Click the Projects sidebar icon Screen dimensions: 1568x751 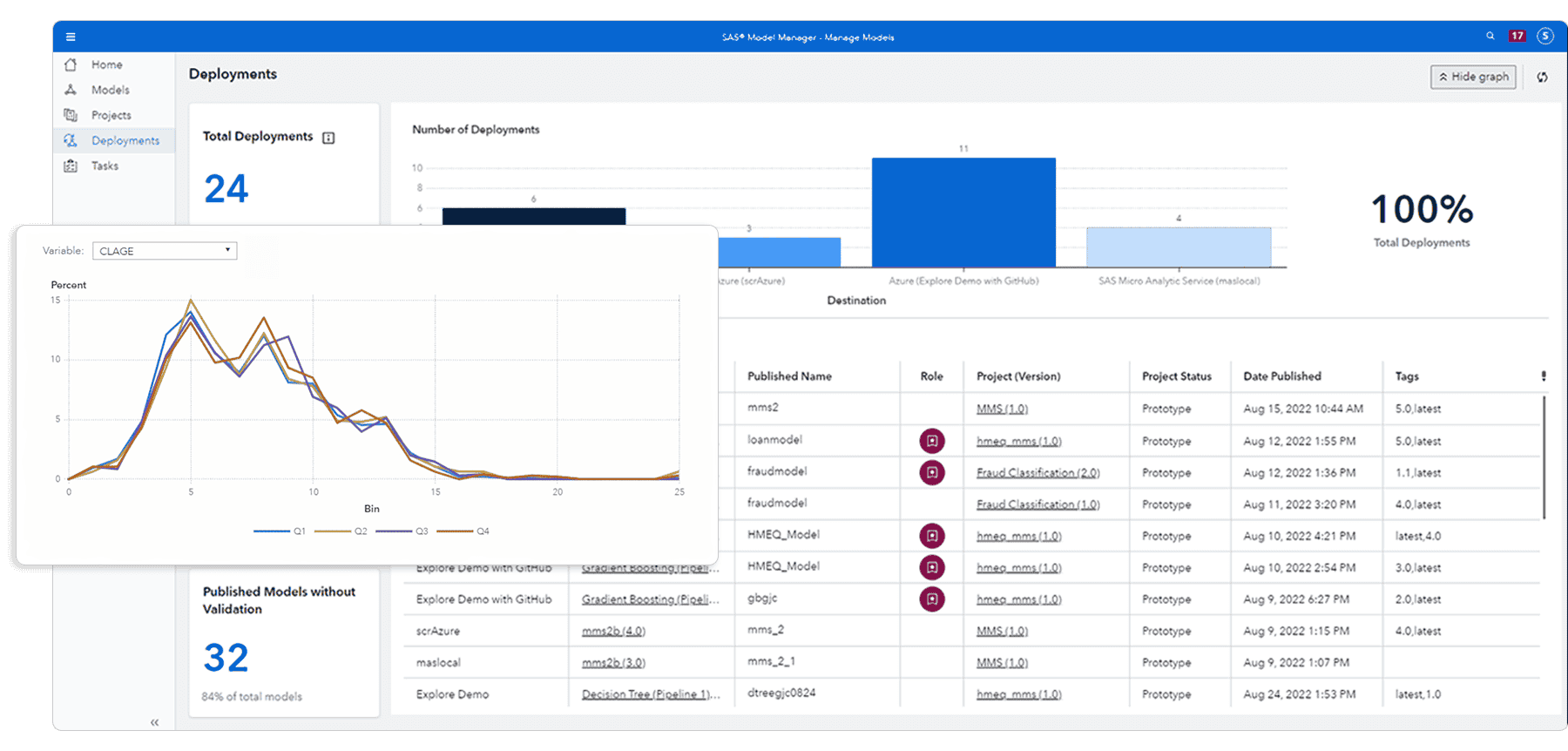[71, 115]
